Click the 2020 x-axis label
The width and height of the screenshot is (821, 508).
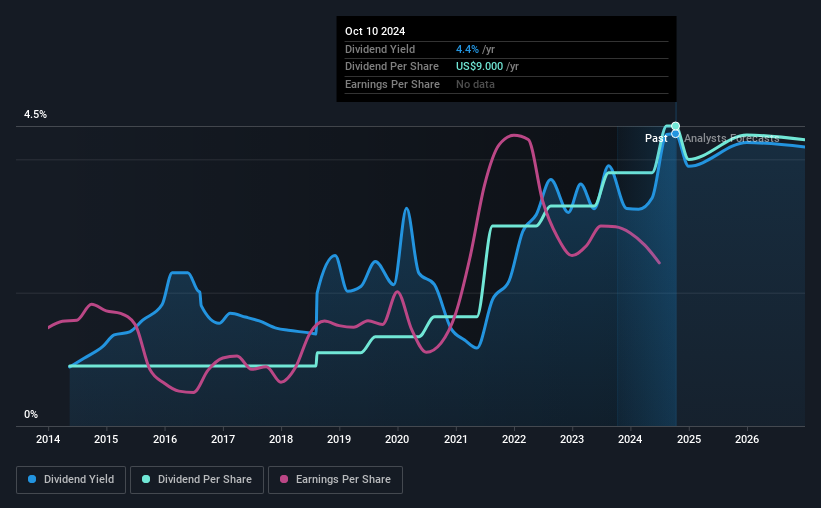coord(397,439)
